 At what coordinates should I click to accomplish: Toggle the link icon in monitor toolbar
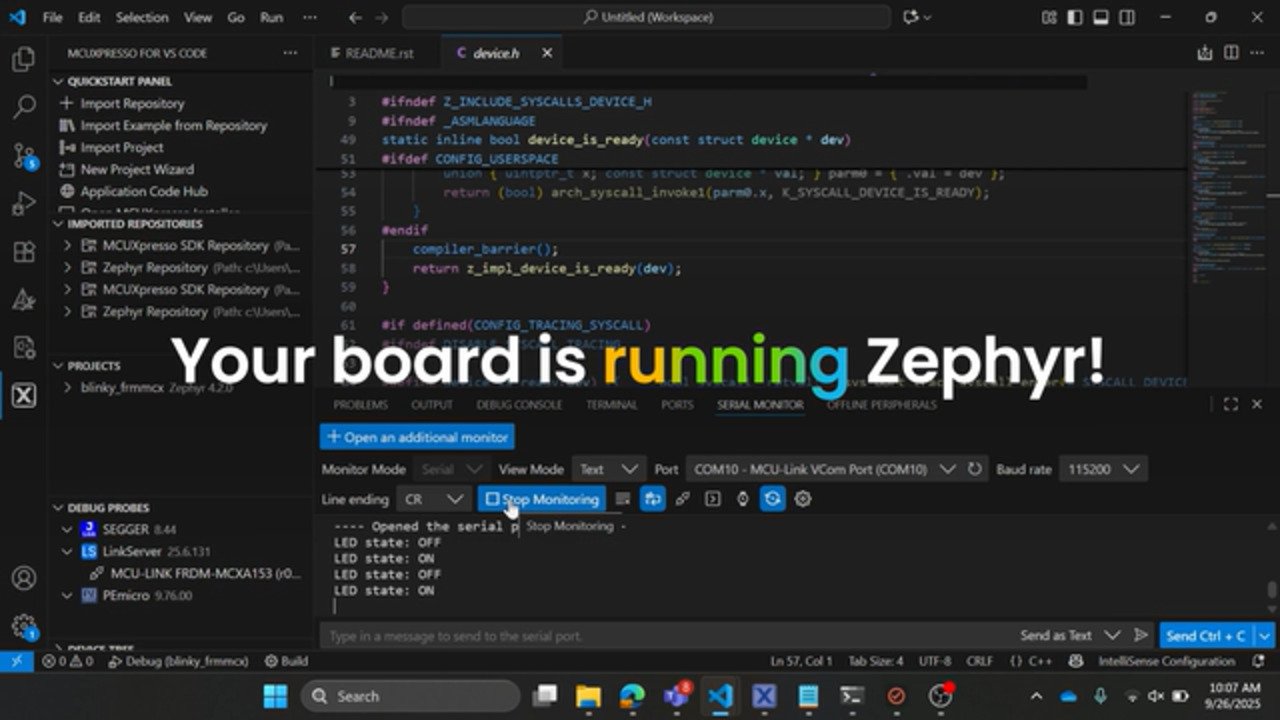(x=682, y=499)
